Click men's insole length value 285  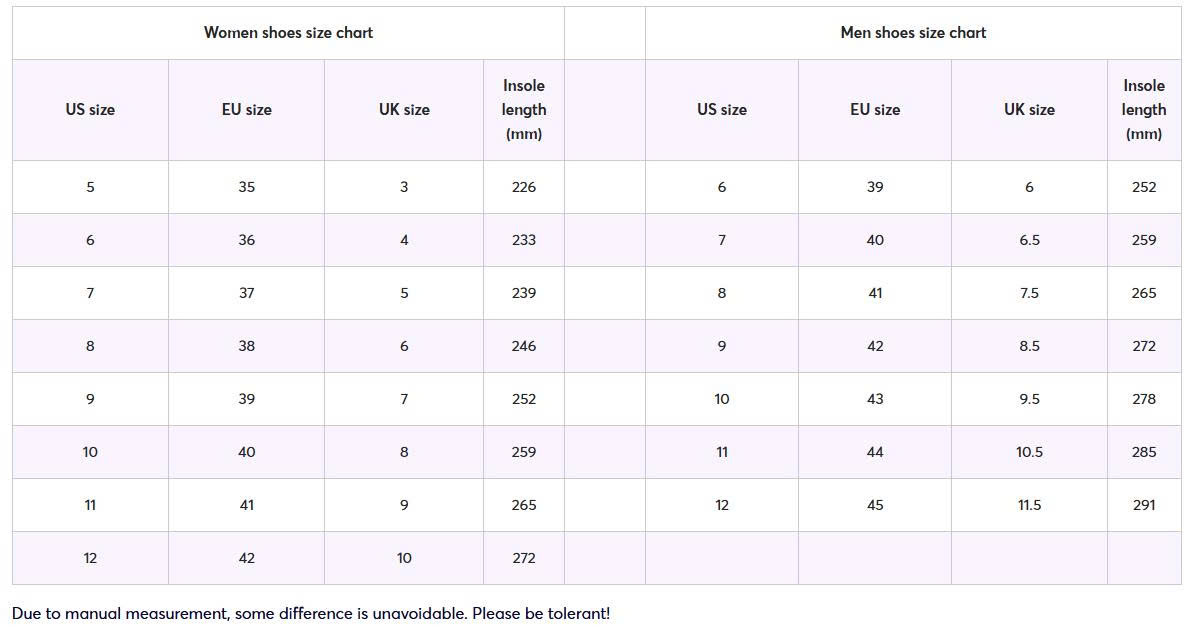(1144, 453)
